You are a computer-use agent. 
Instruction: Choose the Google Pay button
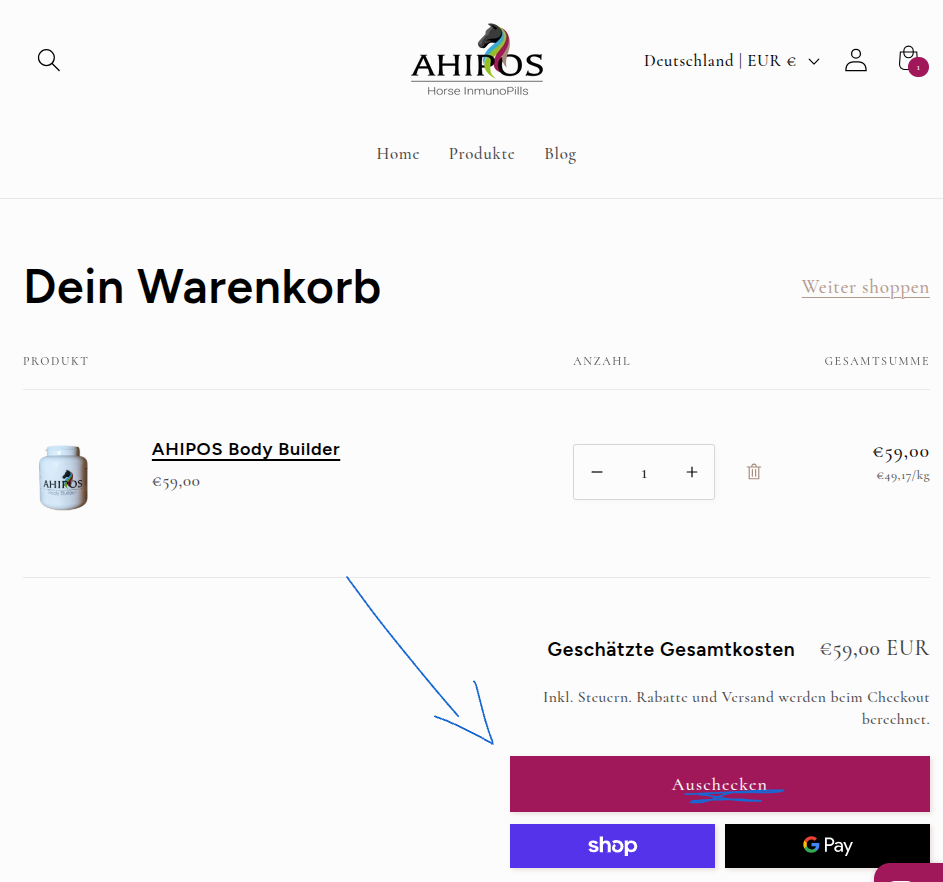(x=827, y=846)
